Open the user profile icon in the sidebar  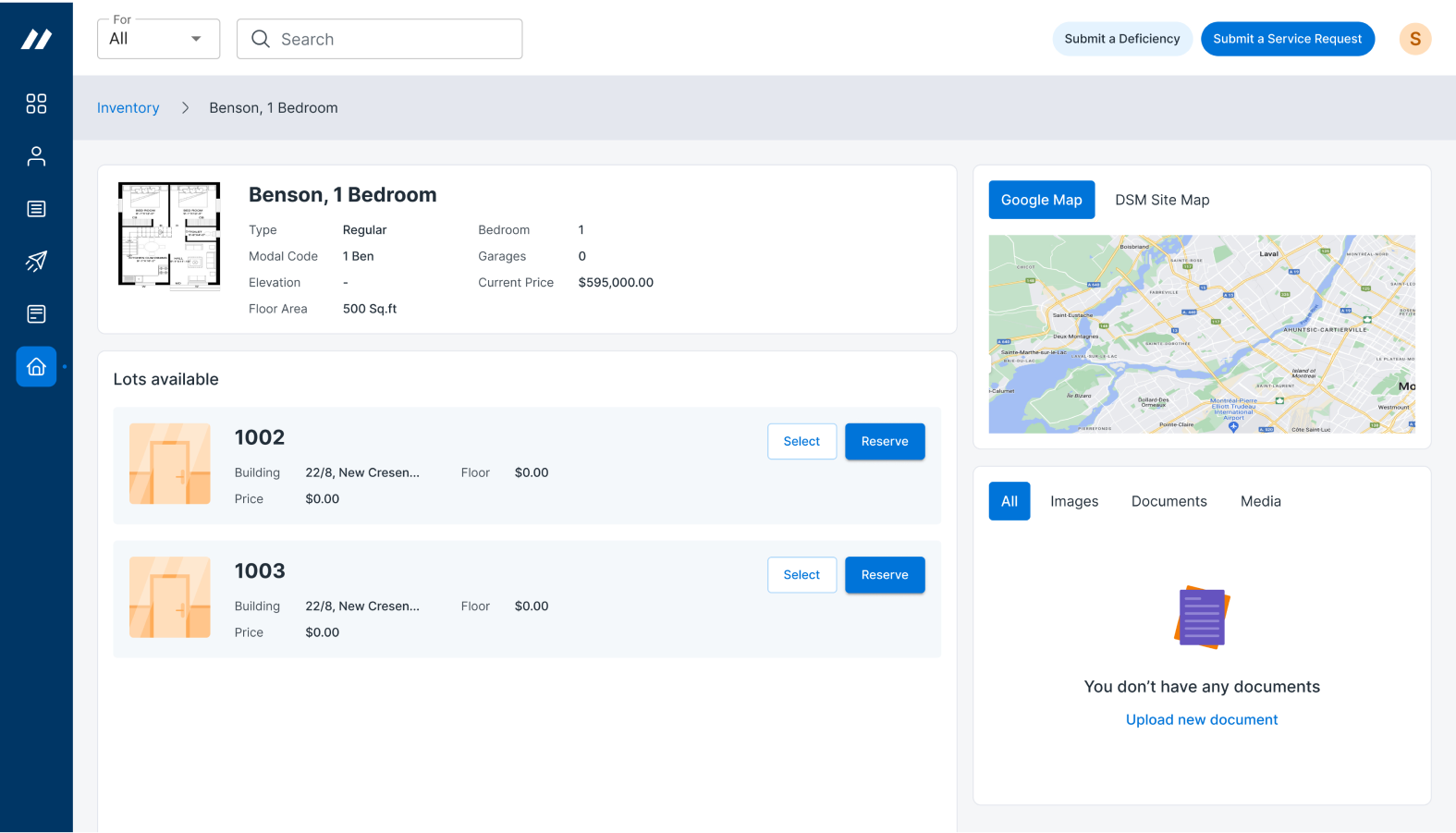[36, 156]
